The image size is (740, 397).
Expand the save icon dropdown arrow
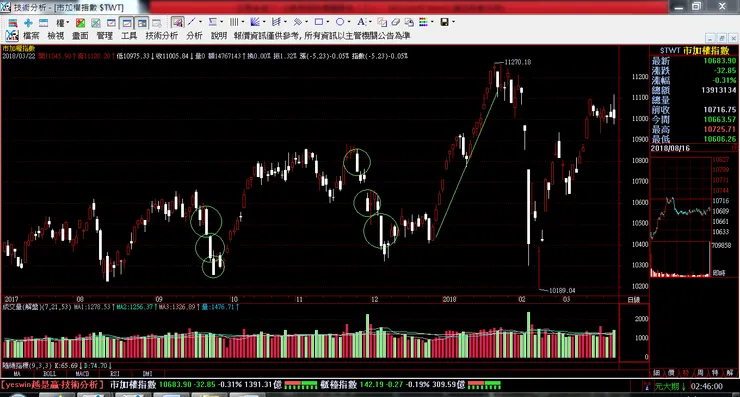(454, 22)
